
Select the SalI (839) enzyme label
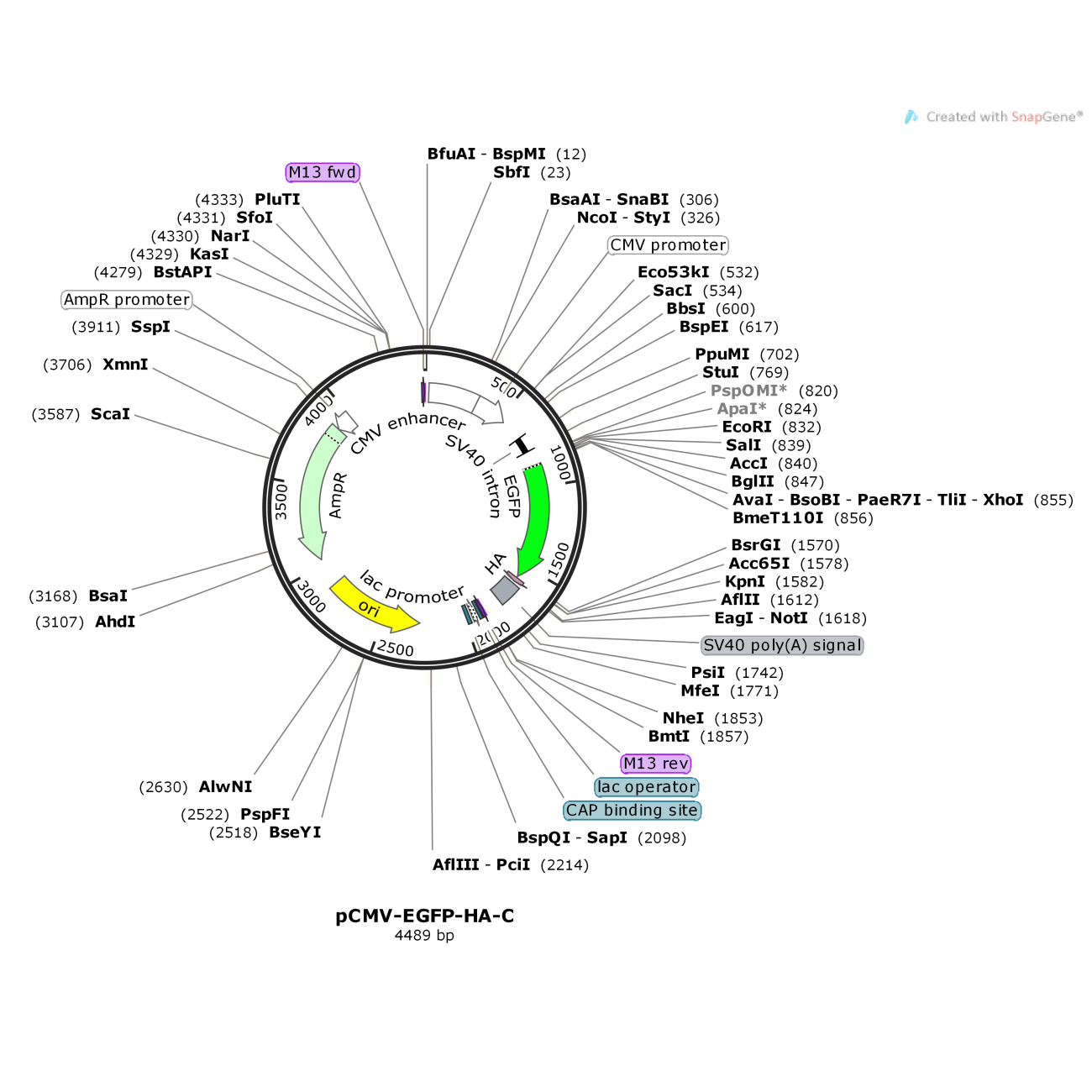769,445
